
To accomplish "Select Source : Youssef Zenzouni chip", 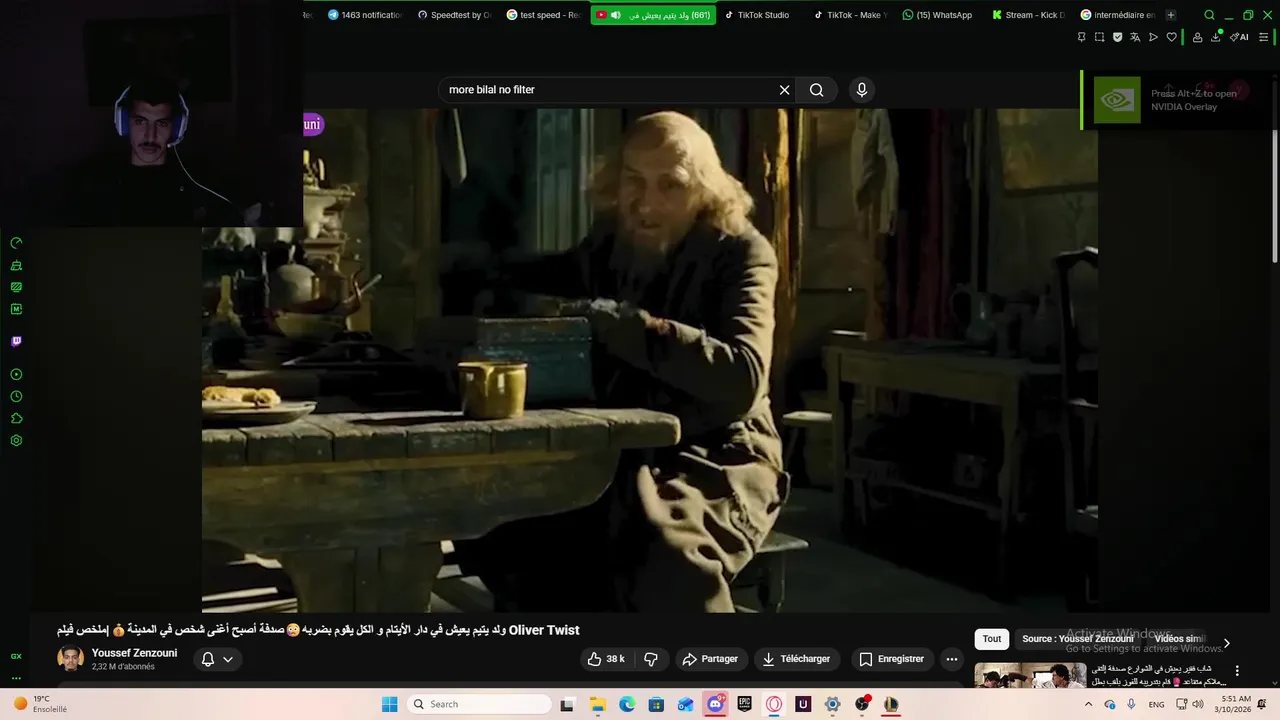I will point(1078,639).
